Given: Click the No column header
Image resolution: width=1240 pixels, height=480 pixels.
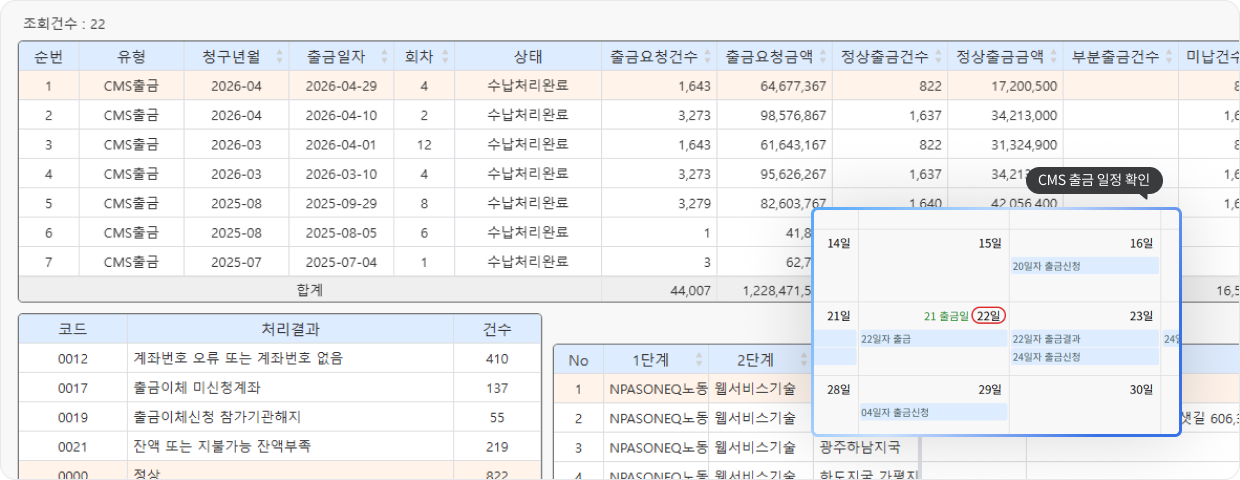Looking at the screenshot, I should click(579, 360).
